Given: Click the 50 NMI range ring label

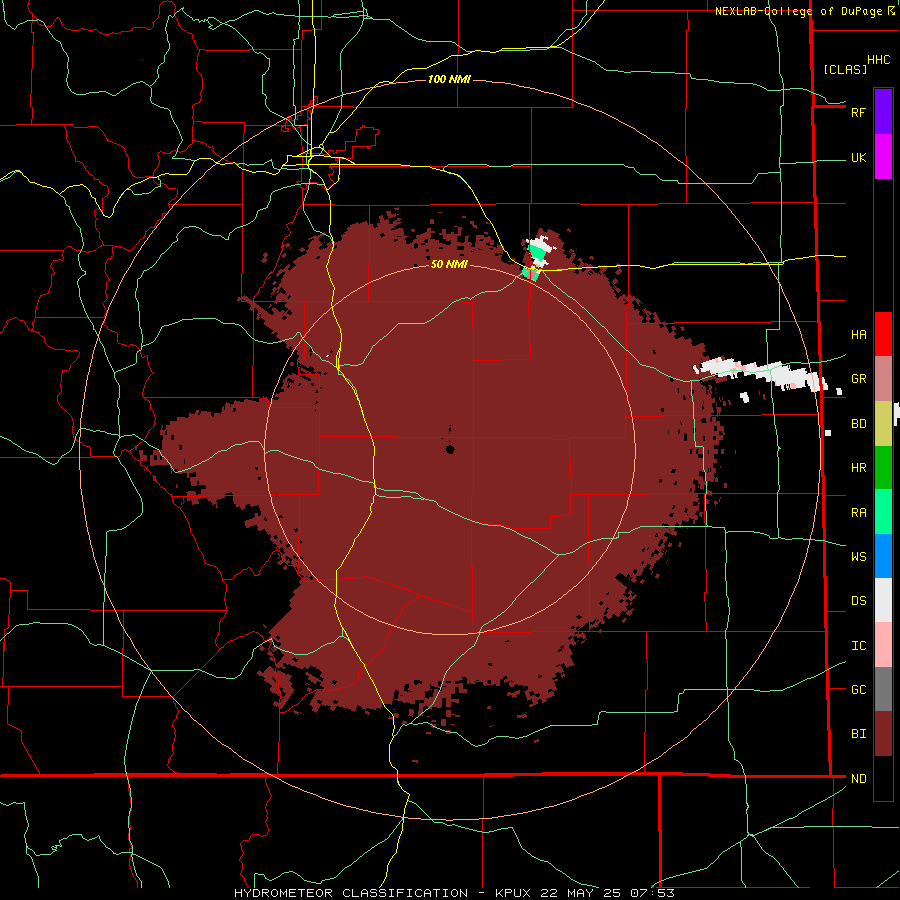Looking at the screenshot, I should (x=449, y=264).
